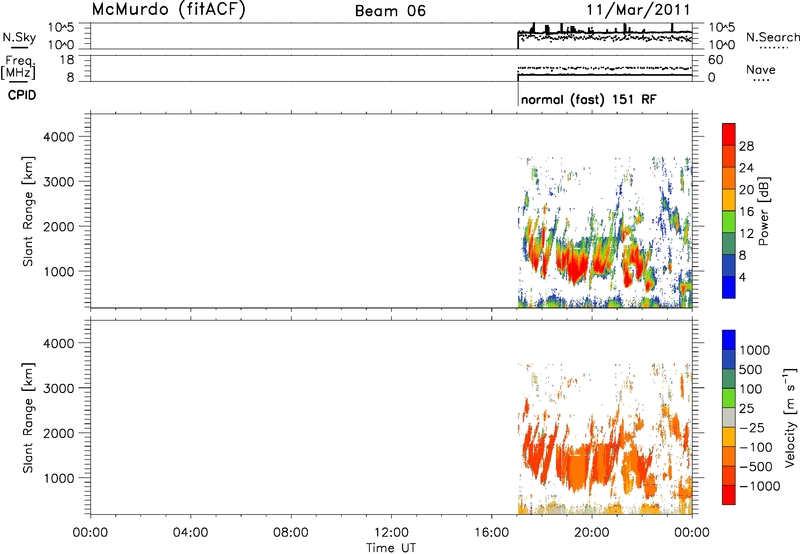800x554 pixels.
Task: Click the '04:00' time axis label
Action: pos(191,533)
